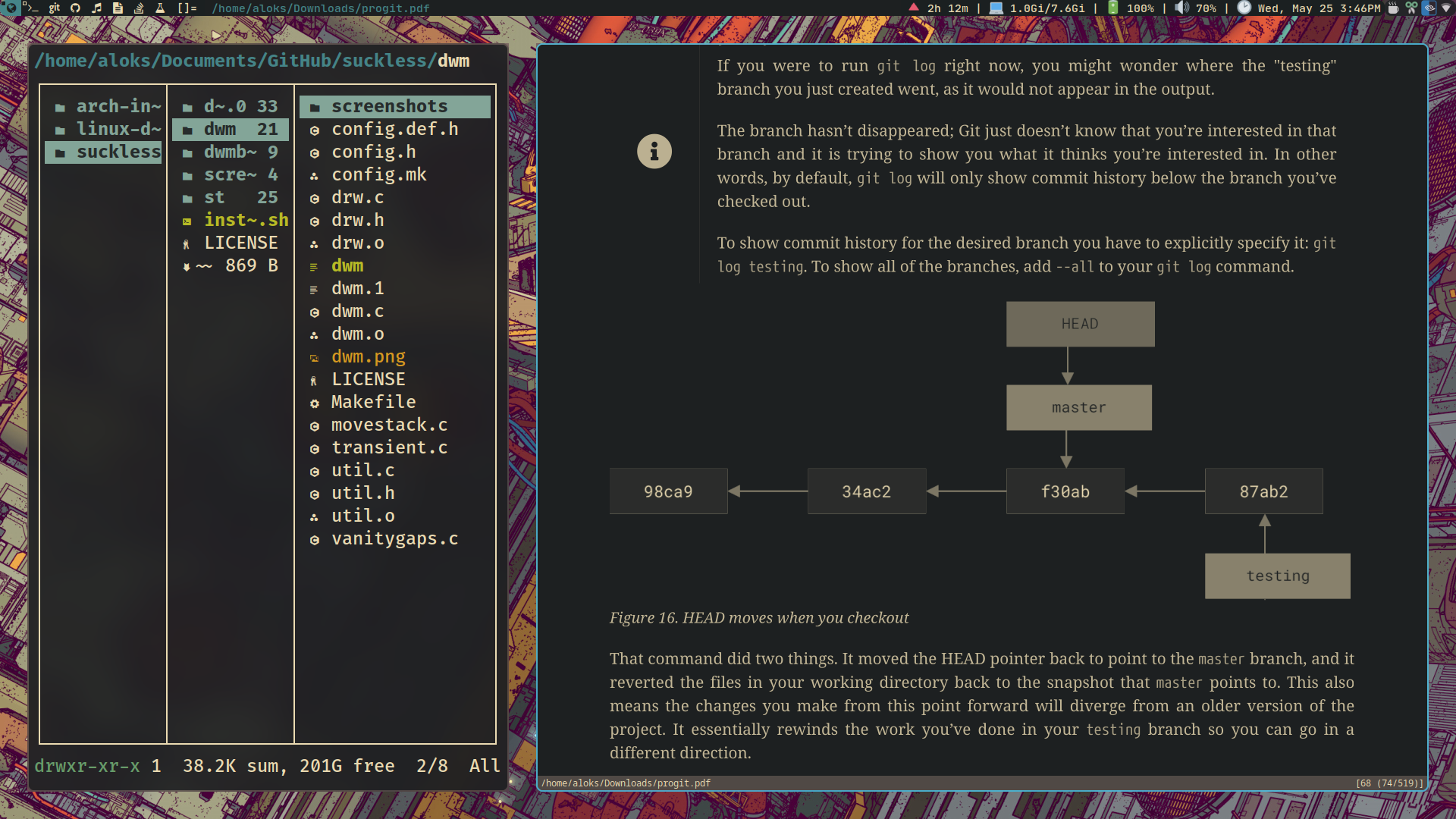Click the wifi dropdown tray icon

[x=1446, y=8]
